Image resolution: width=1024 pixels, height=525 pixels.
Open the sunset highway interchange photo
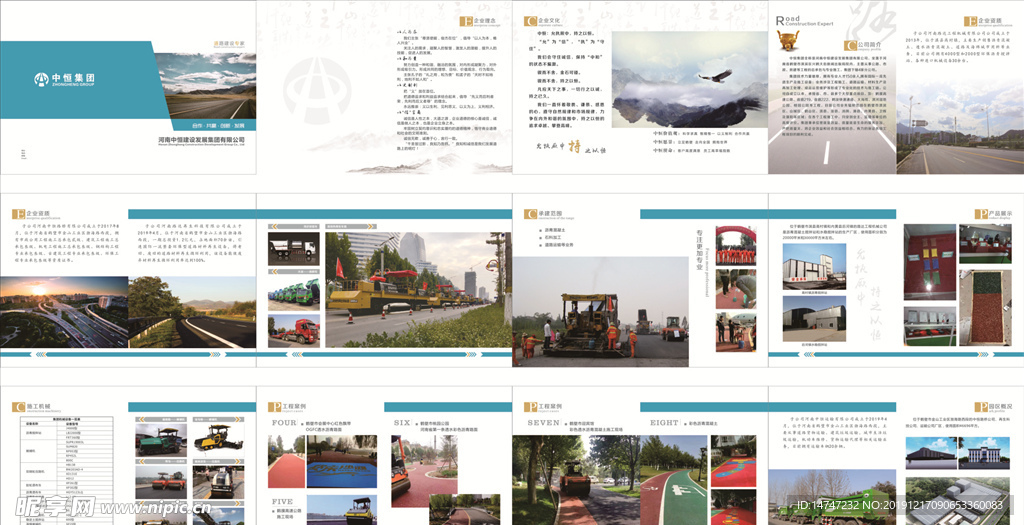click(64, 312)
